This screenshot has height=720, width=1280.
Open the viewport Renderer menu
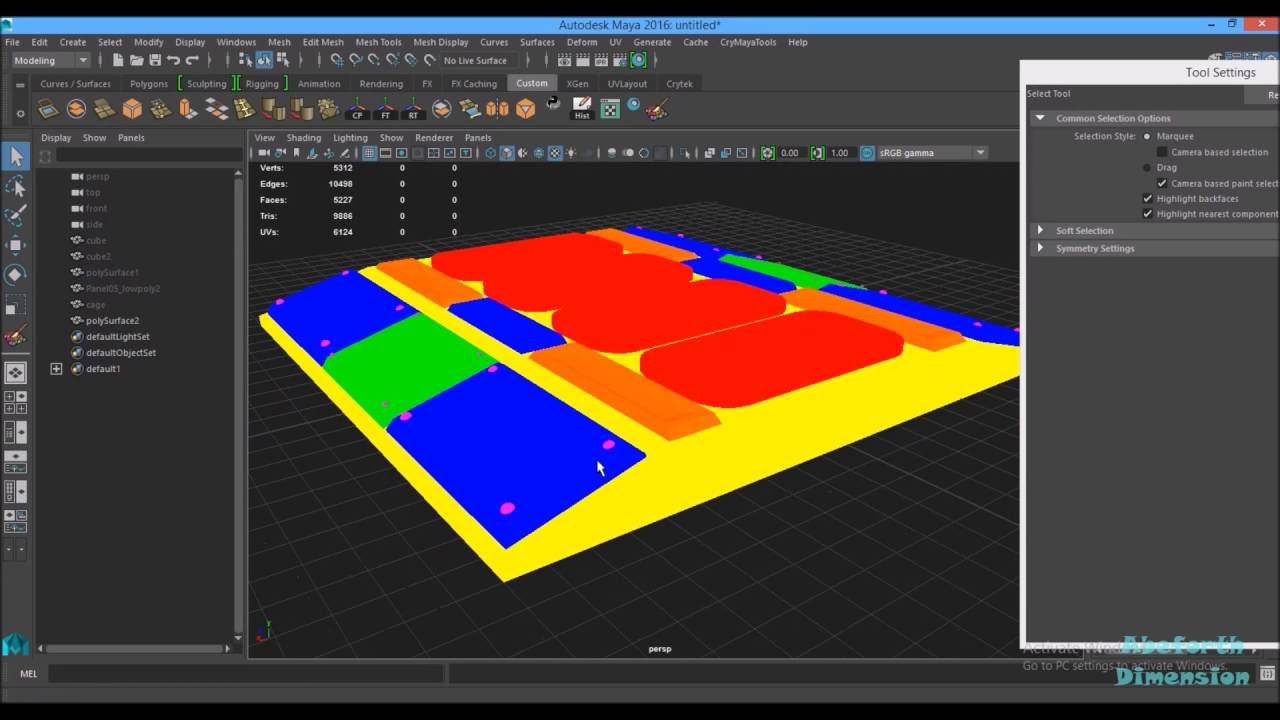coord(434,138)
